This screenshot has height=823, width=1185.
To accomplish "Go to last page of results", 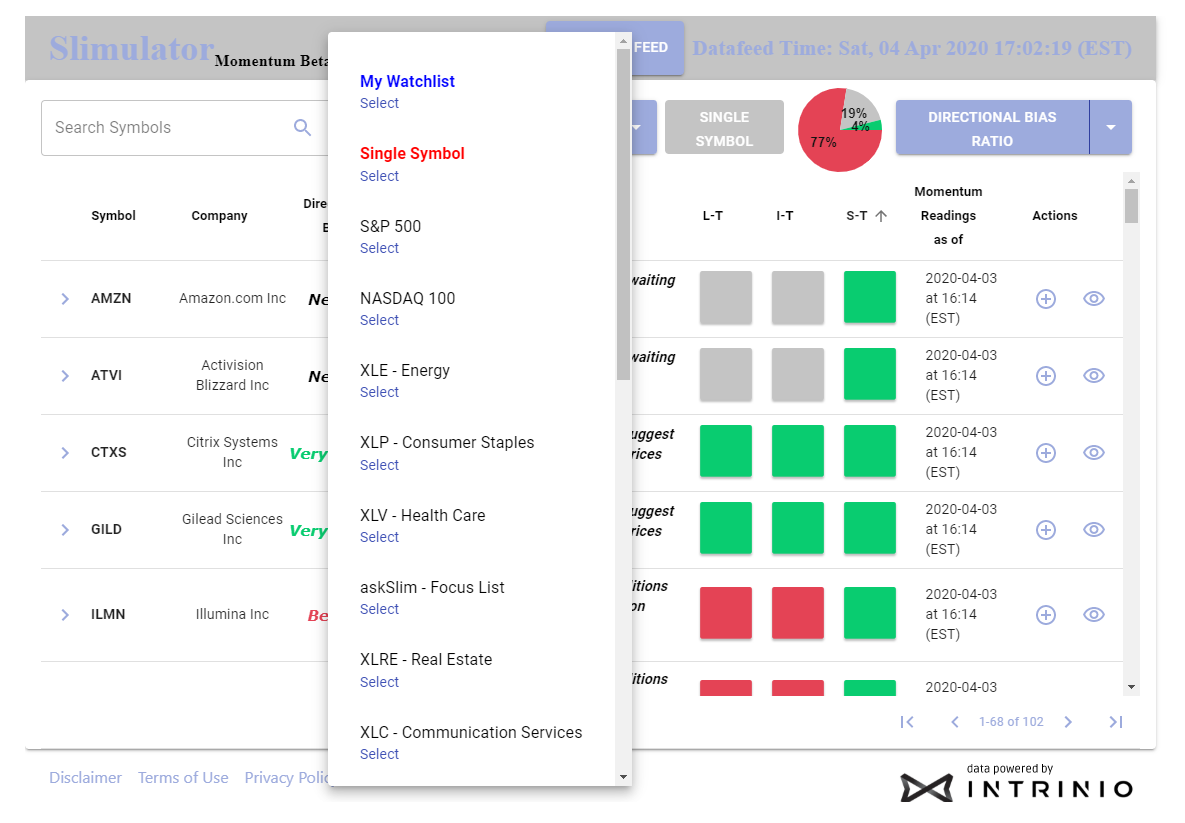I will 1115,722.
